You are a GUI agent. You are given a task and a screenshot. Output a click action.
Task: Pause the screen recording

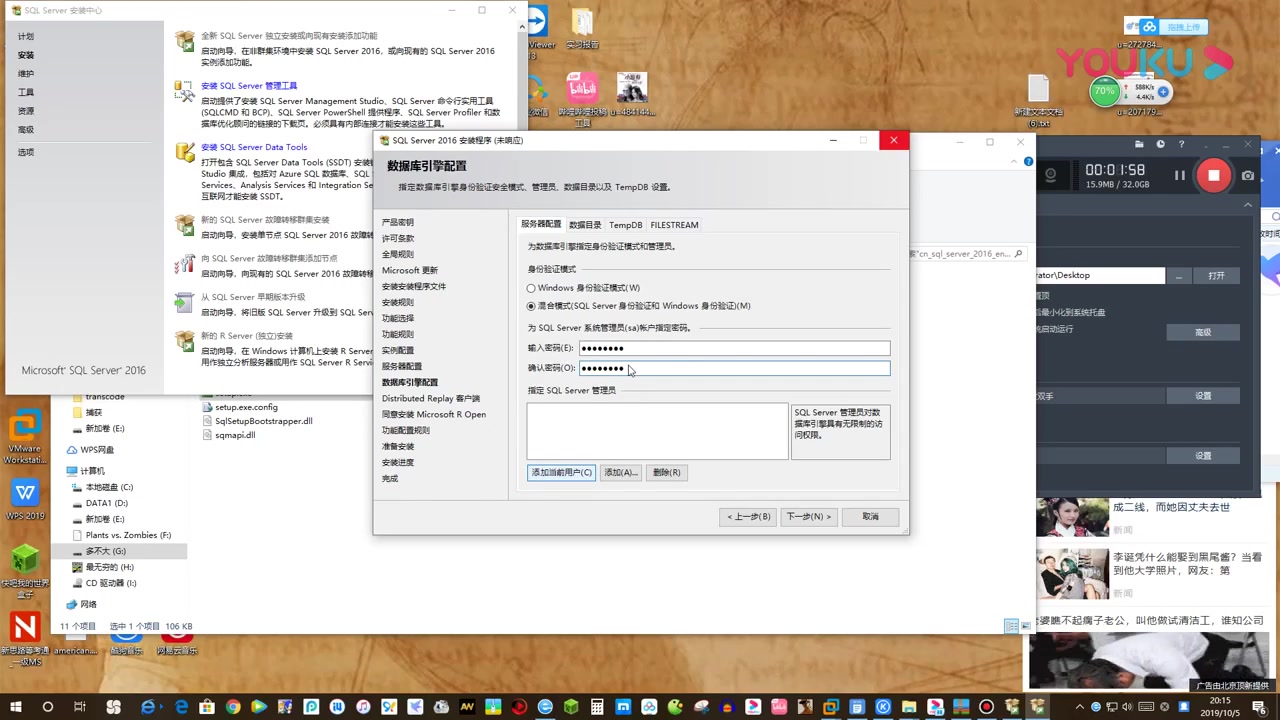[1180, 175]
